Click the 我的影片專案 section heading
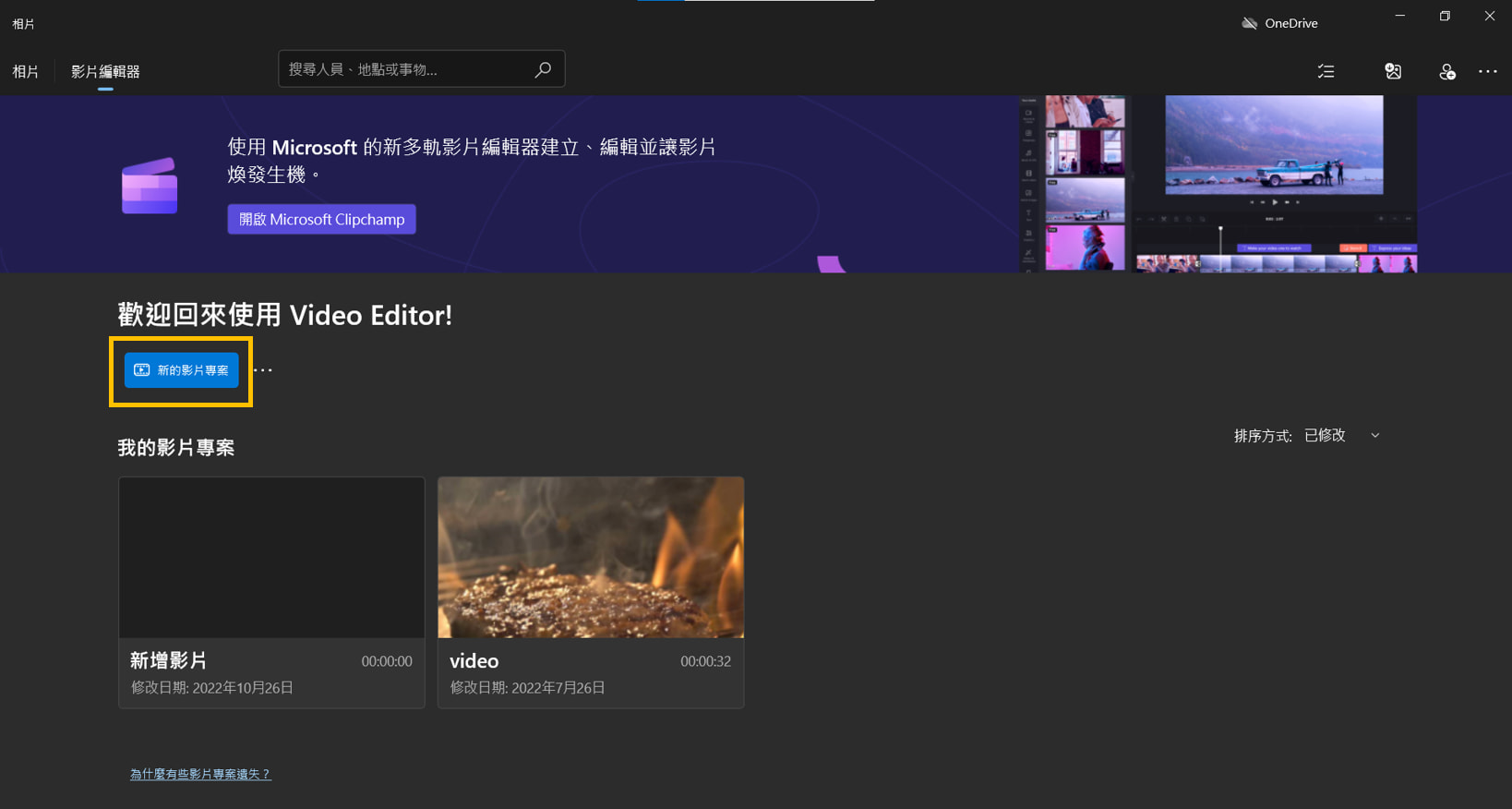The height and width of the screenshot is (809, 1512). point(176,448)
